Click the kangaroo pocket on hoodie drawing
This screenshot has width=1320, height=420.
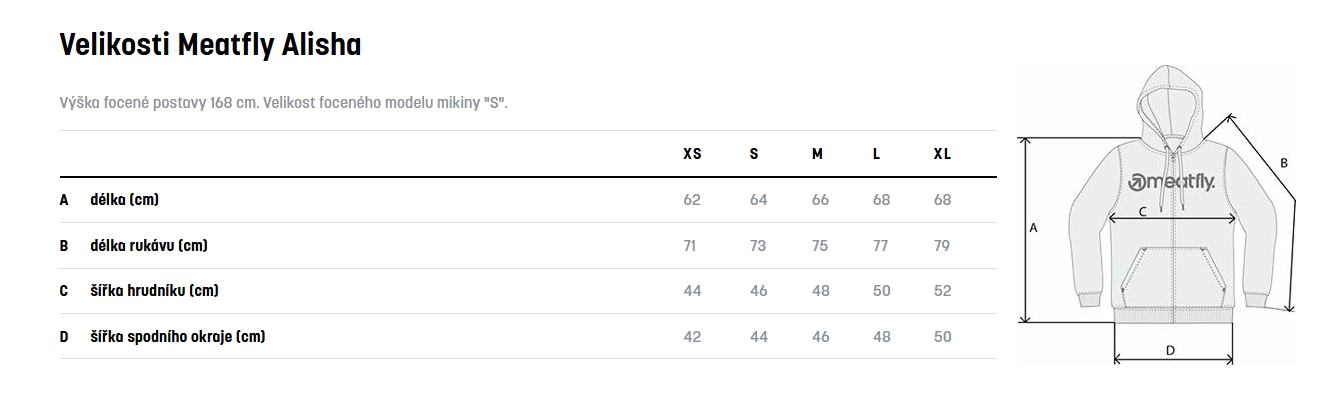[1170, 278]
